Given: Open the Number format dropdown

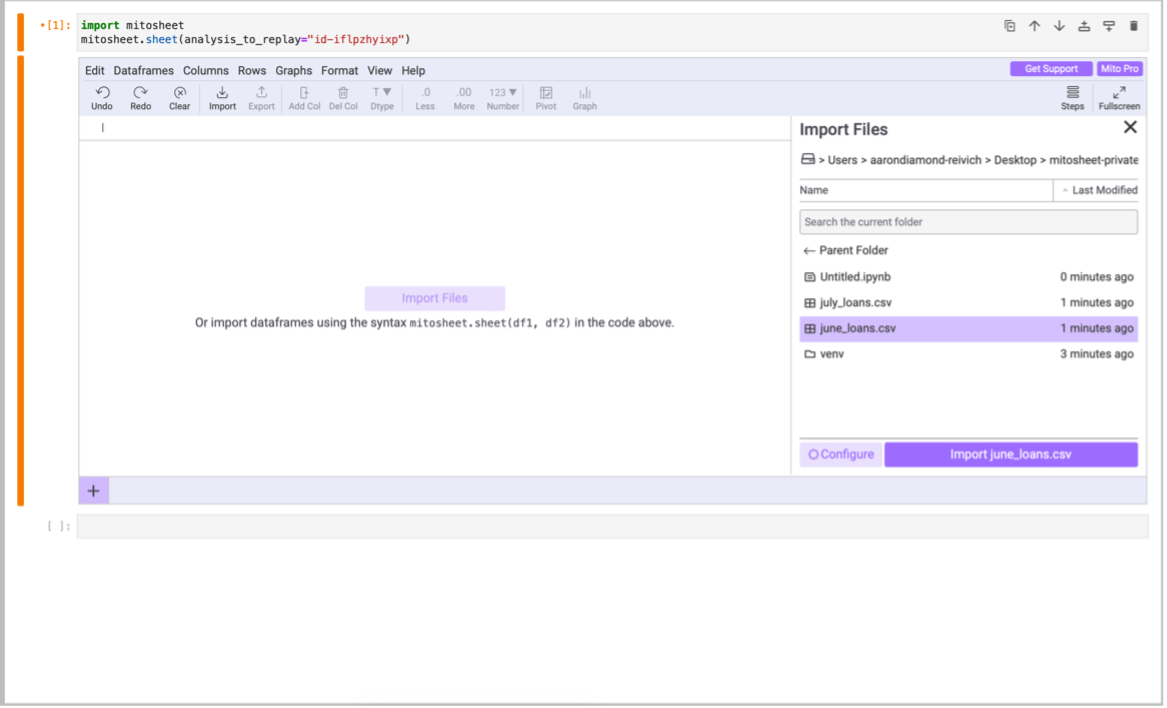Looking at the screenshot, I should pyautogui.click(x=503, y=93).
